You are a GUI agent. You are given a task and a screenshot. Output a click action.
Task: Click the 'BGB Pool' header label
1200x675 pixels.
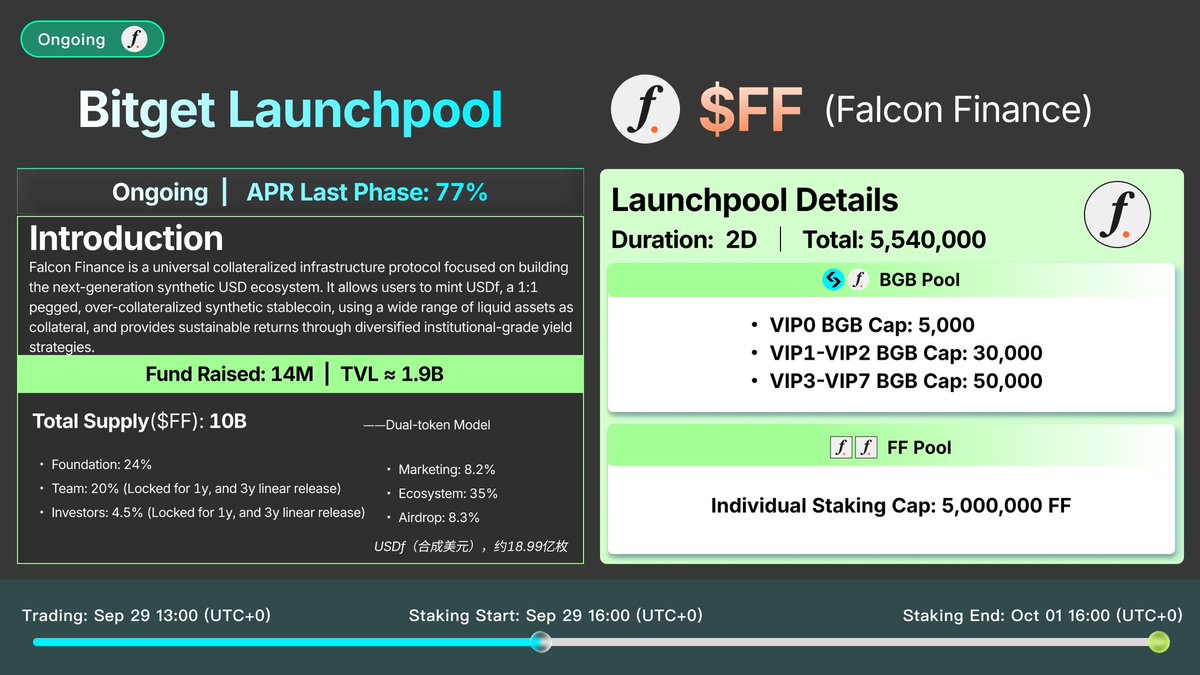919,280
